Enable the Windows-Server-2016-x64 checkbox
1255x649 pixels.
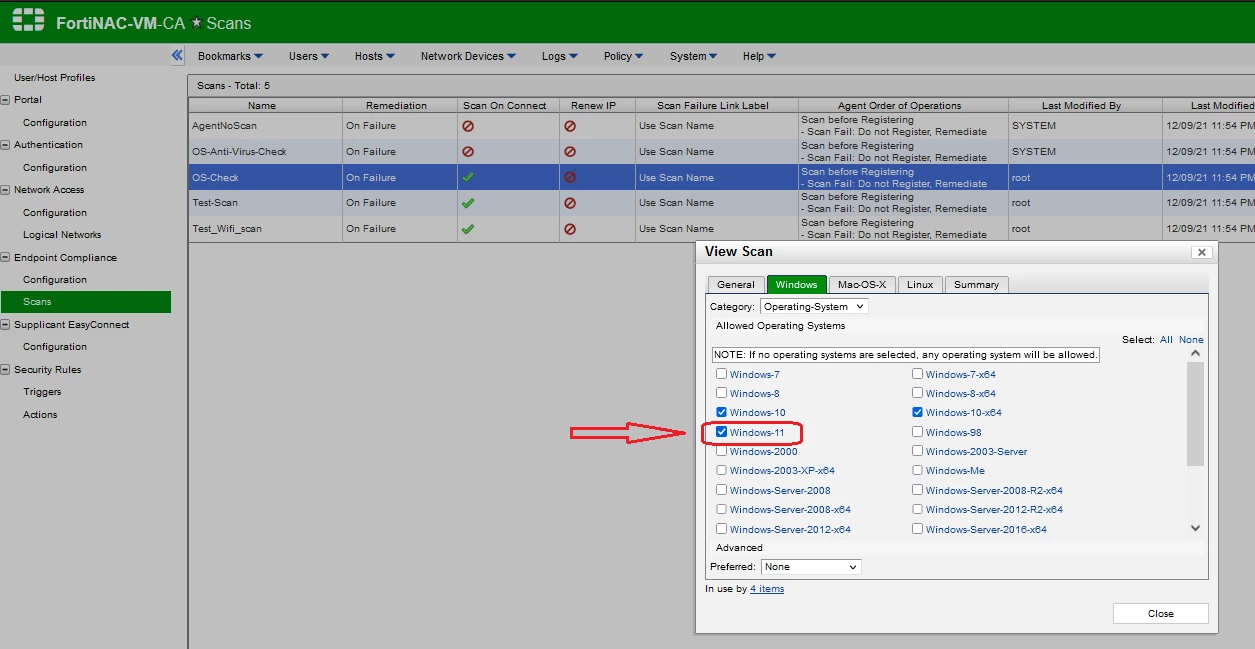(918, 529)
